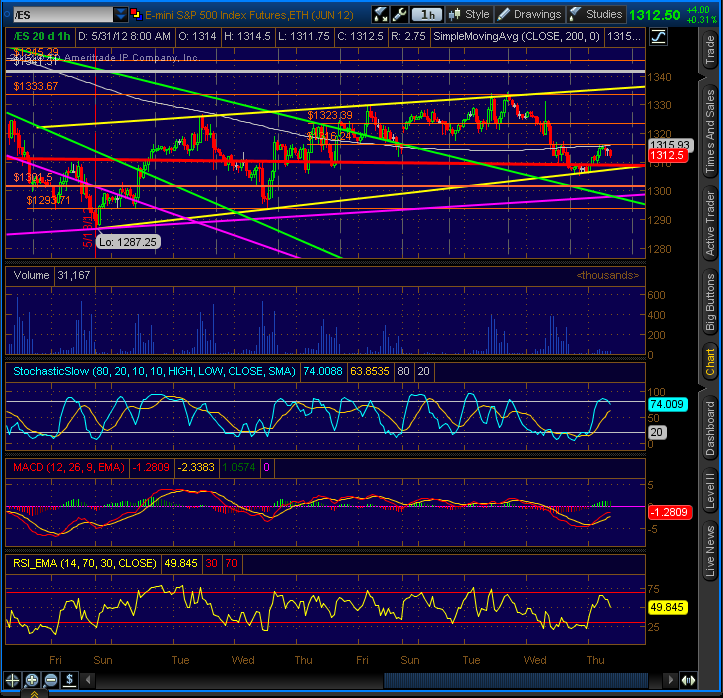Click the /ES 20 d 1h chart label

point(41,36)
